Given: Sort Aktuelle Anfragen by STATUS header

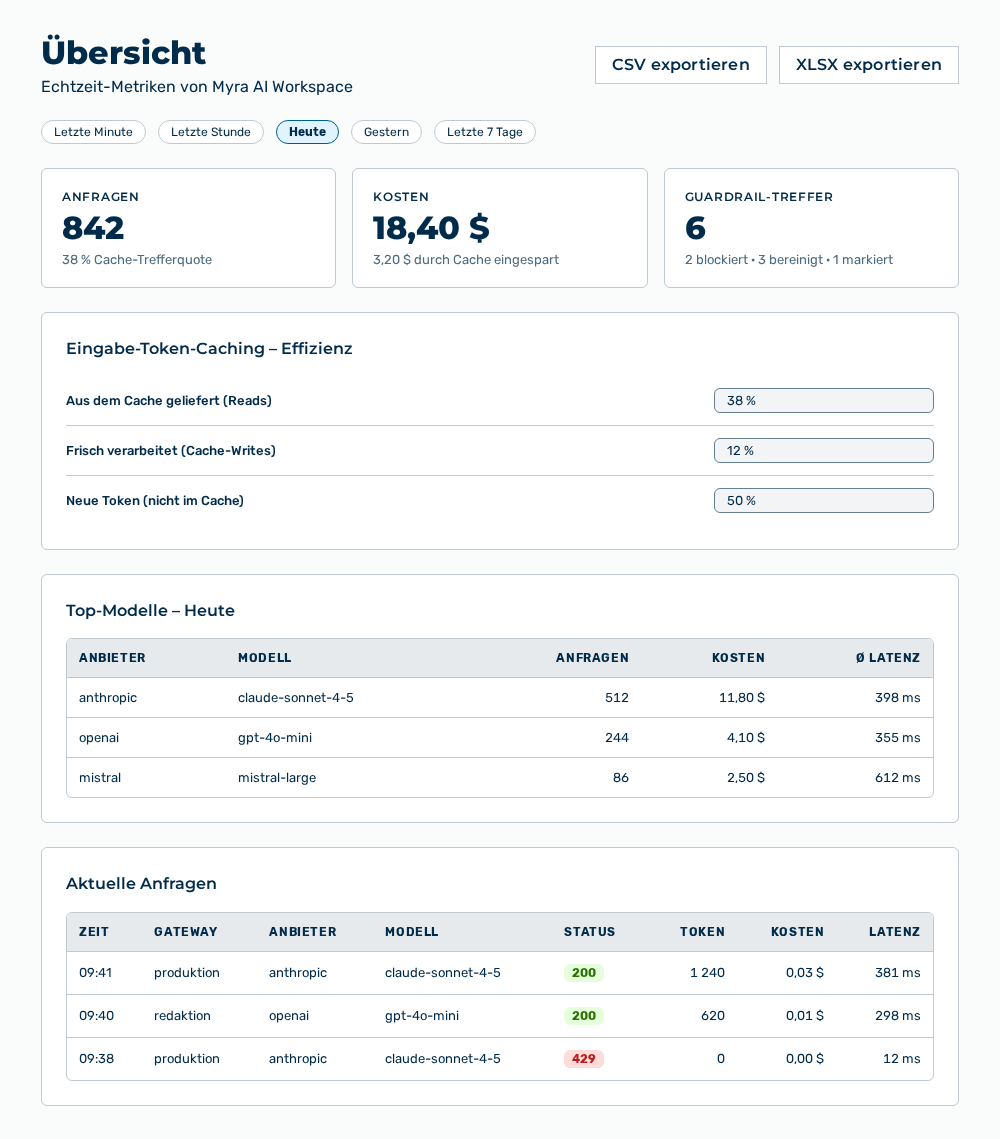Looking at the screenshot, I should (x=590, y=932).
